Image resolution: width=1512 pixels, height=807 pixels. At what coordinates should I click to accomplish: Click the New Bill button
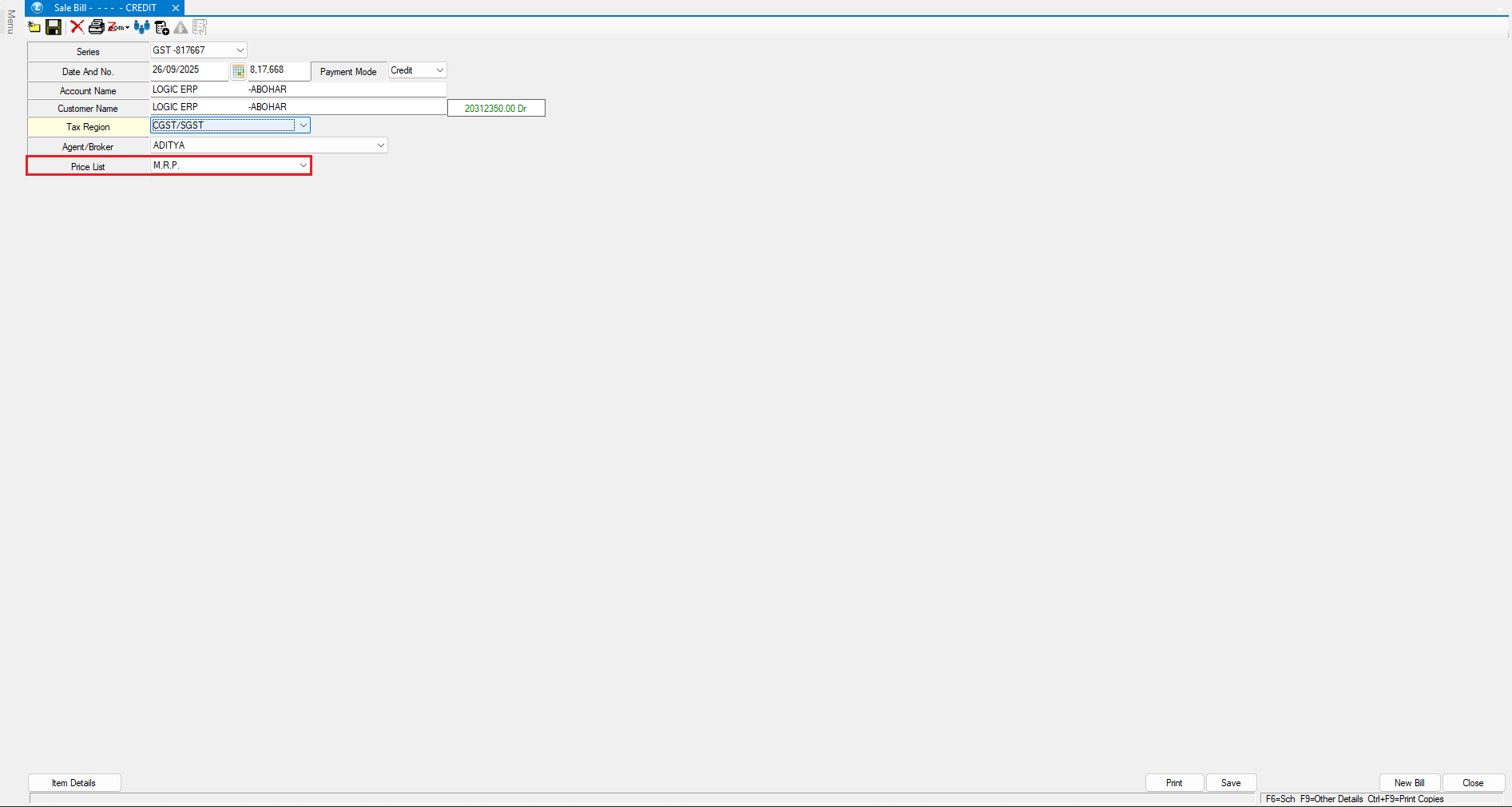point(1409,783)
